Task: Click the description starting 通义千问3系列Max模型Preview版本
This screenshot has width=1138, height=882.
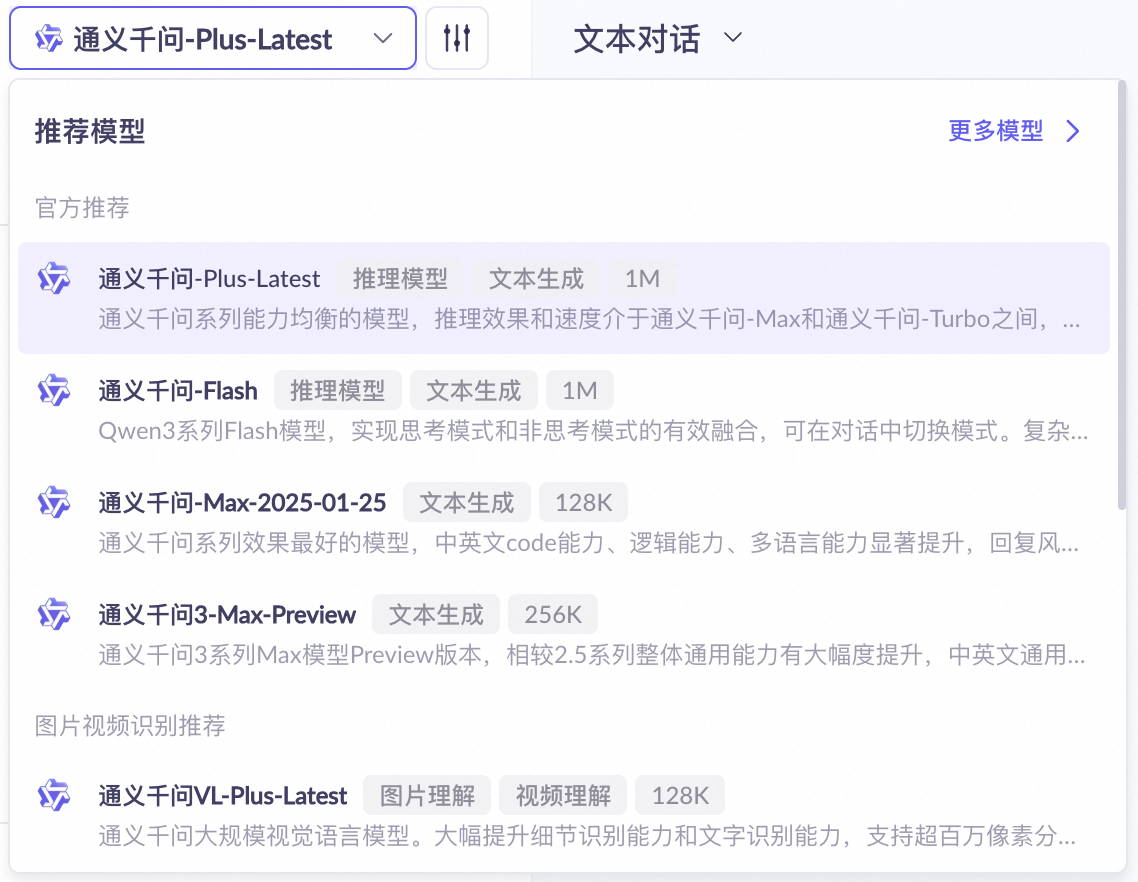Action: point(591,654)
